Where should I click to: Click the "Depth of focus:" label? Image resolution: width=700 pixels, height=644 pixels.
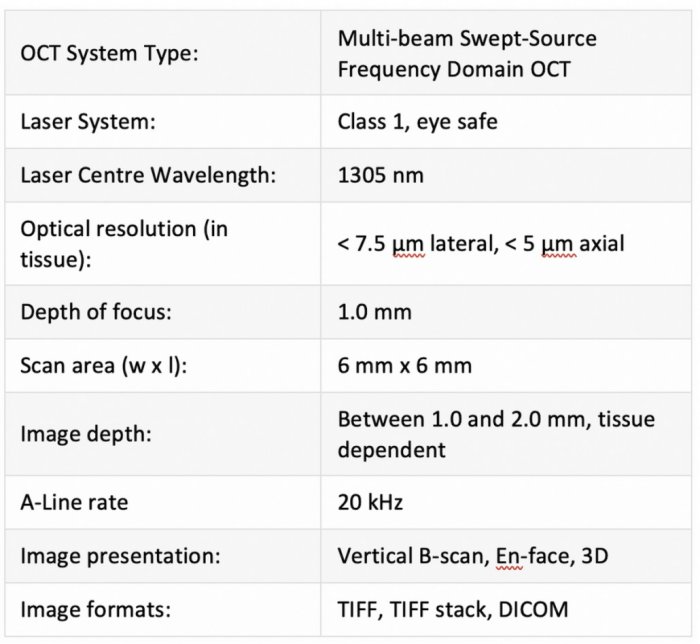[96, 311]
